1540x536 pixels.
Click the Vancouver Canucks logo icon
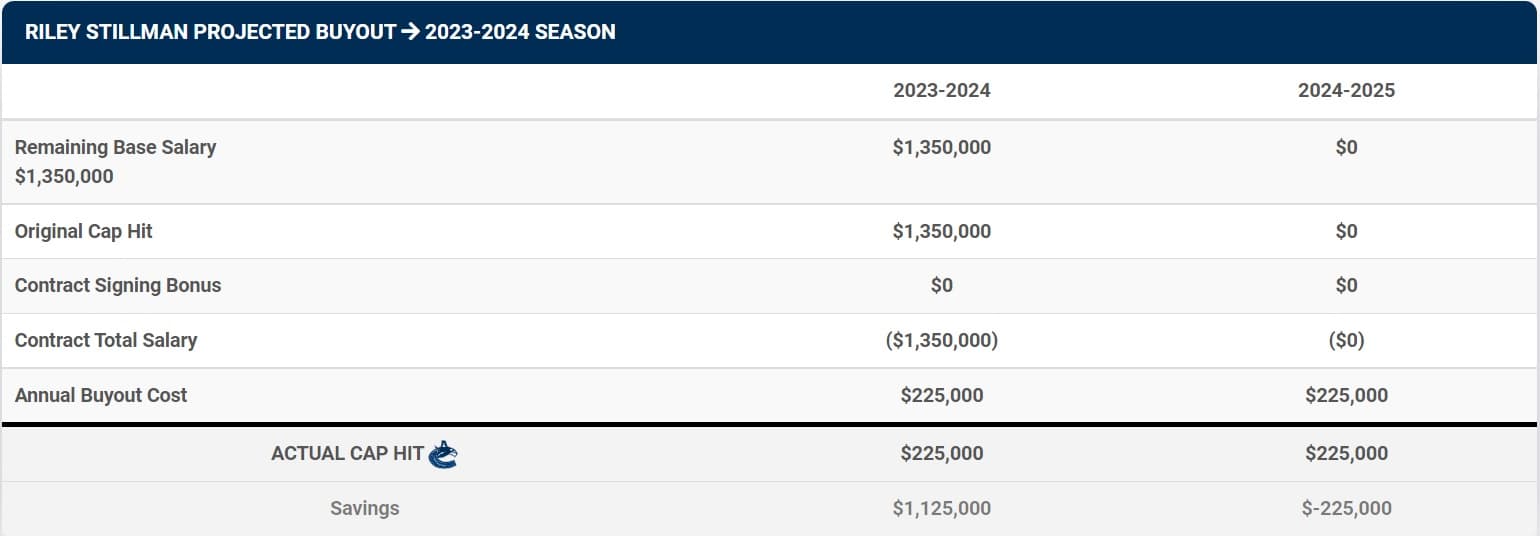tap(443, 455)
